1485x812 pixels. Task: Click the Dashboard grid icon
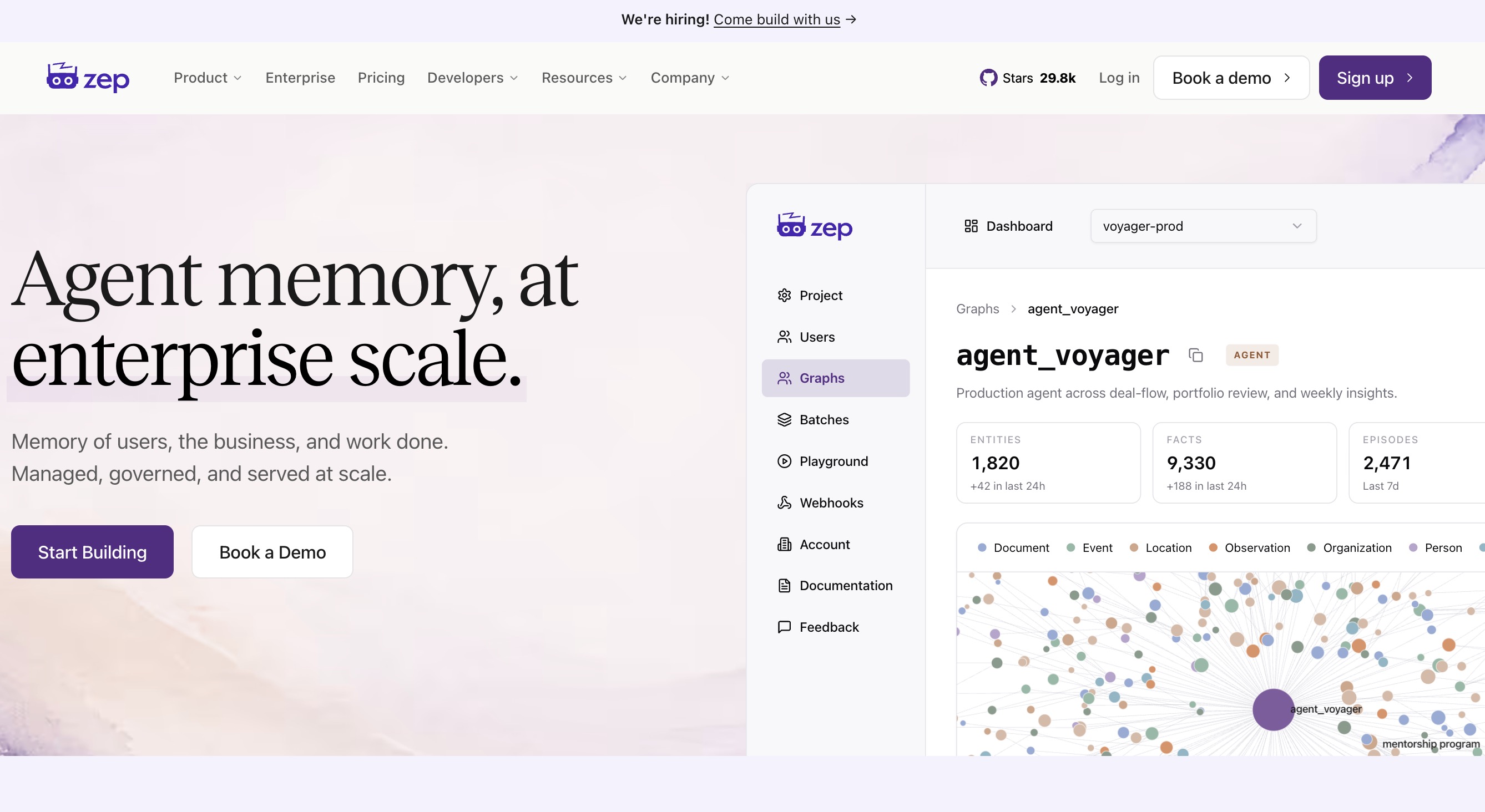coord(971,226)
